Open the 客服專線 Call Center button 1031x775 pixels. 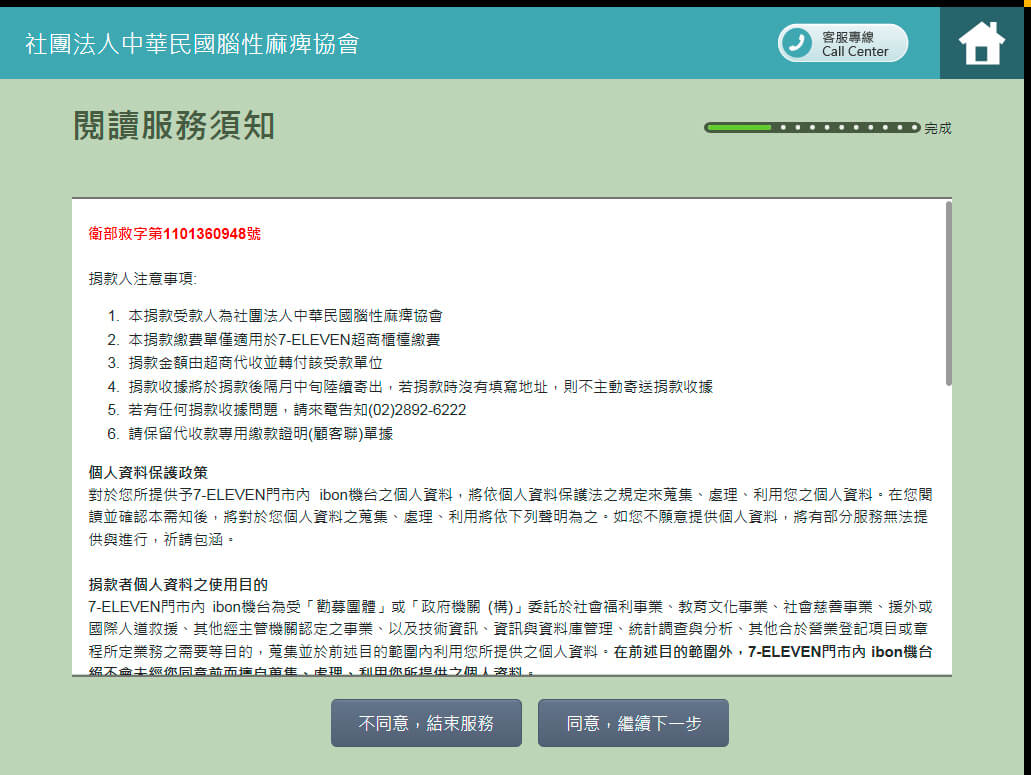842,43
